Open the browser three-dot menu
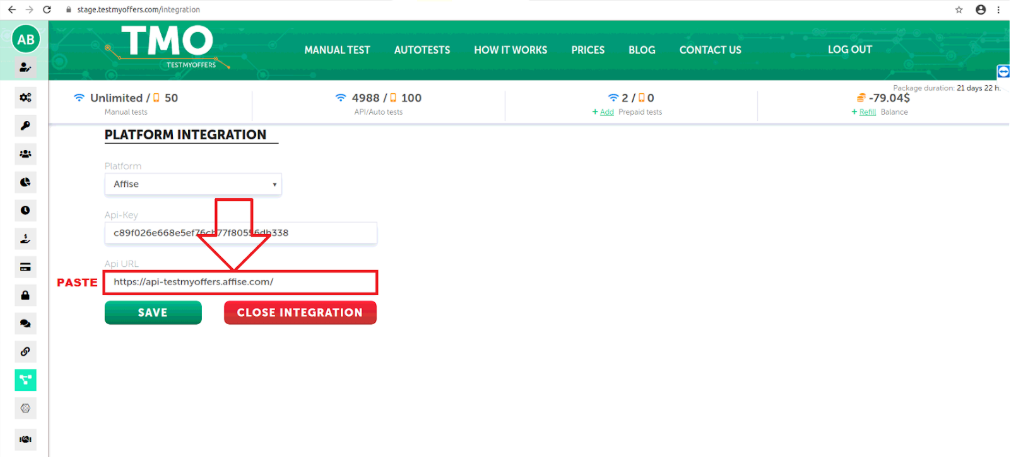The image size is (1011, 457). [1001, 10]
